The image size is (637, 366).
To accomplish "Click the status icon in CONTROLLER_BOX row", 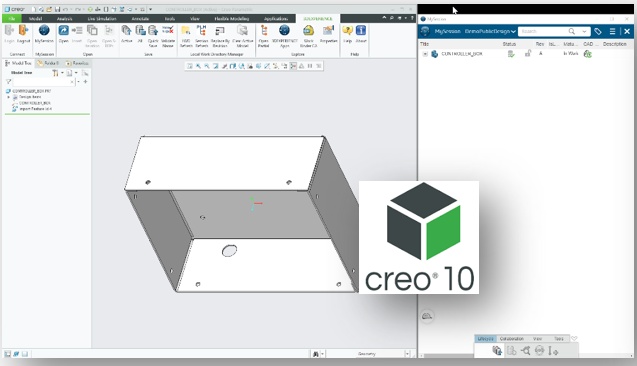I will [511, 54].
